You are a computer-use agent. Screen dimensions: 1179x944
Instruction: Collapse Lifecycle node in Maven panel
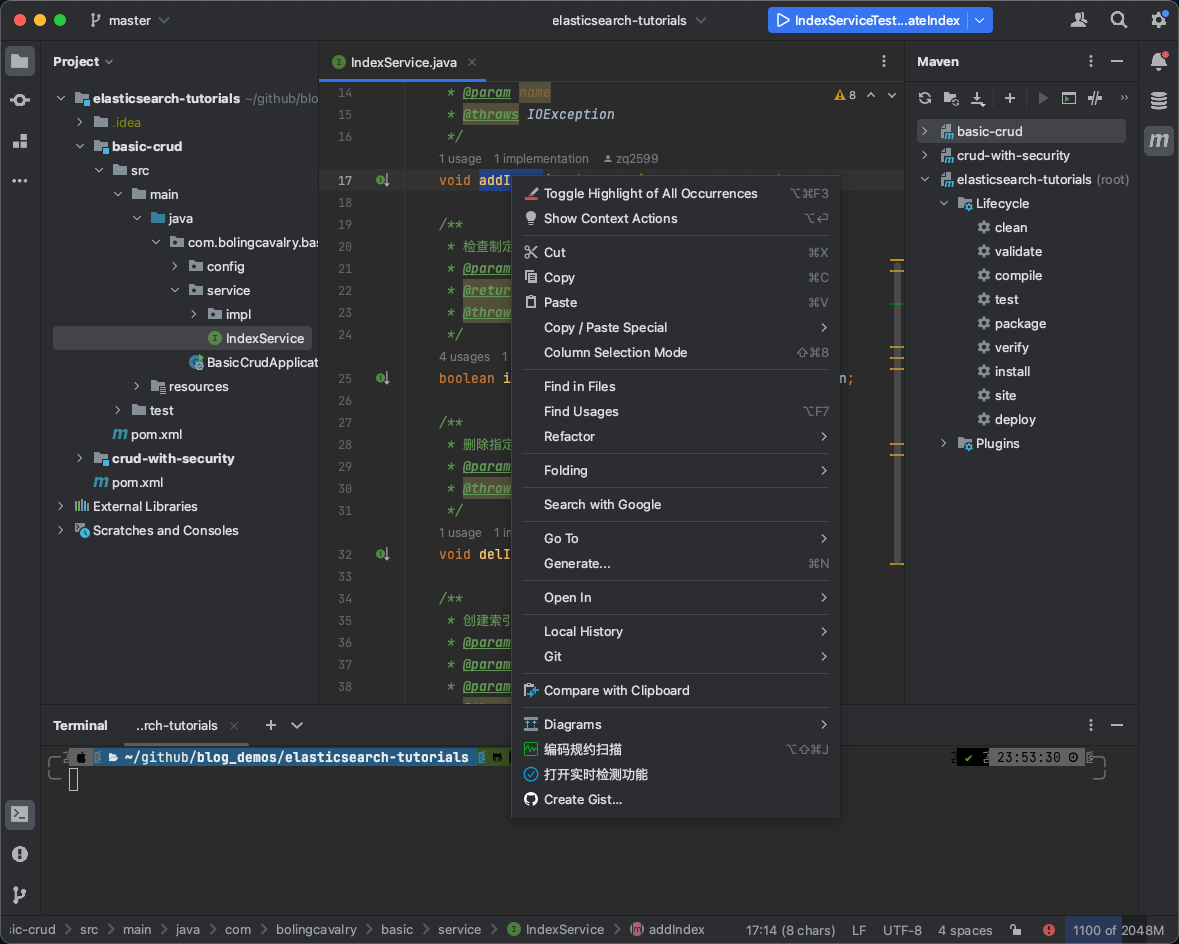(x=944, y=203)
